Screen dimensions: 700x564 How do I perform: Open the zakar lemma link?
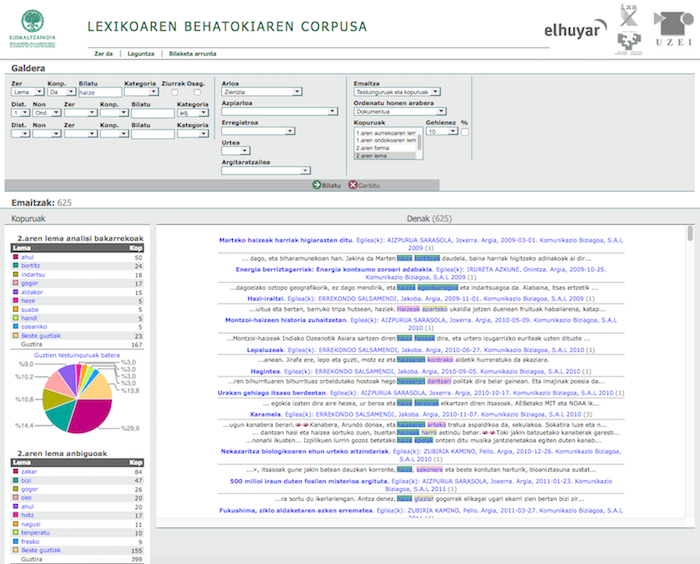tap(29, 472)
